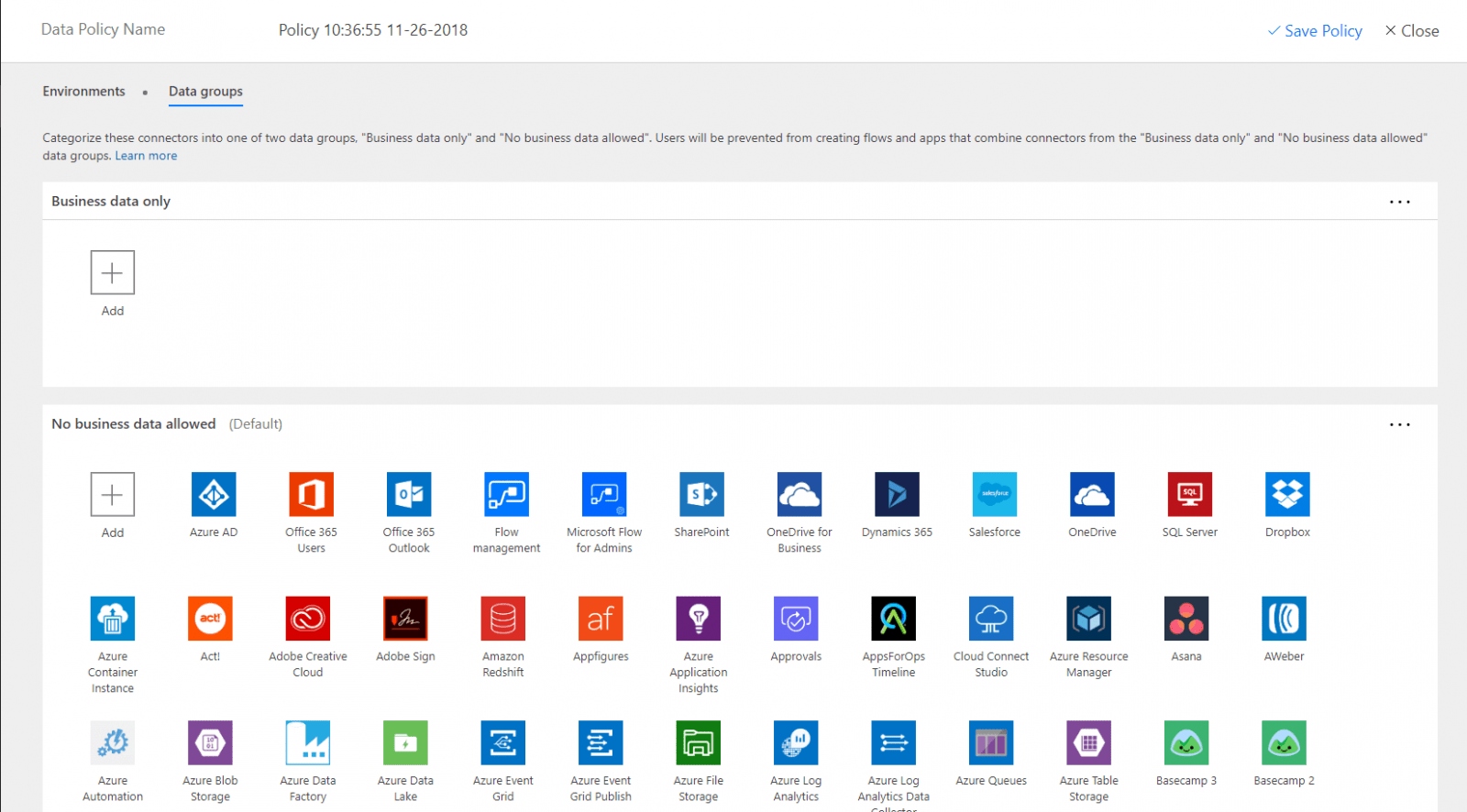
Task: Select the Salesforce connector icon
Action: 995,495
